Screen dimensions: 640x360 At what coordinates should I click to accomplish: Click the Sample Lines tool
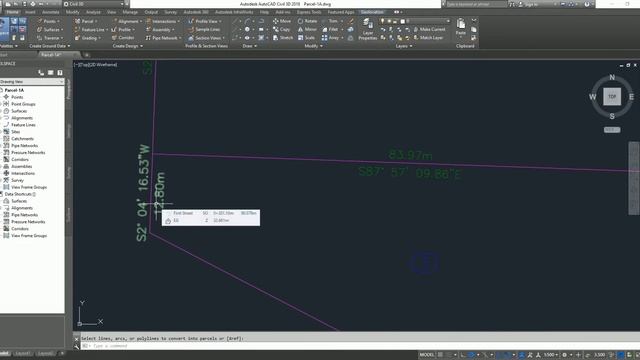[204, 29]
